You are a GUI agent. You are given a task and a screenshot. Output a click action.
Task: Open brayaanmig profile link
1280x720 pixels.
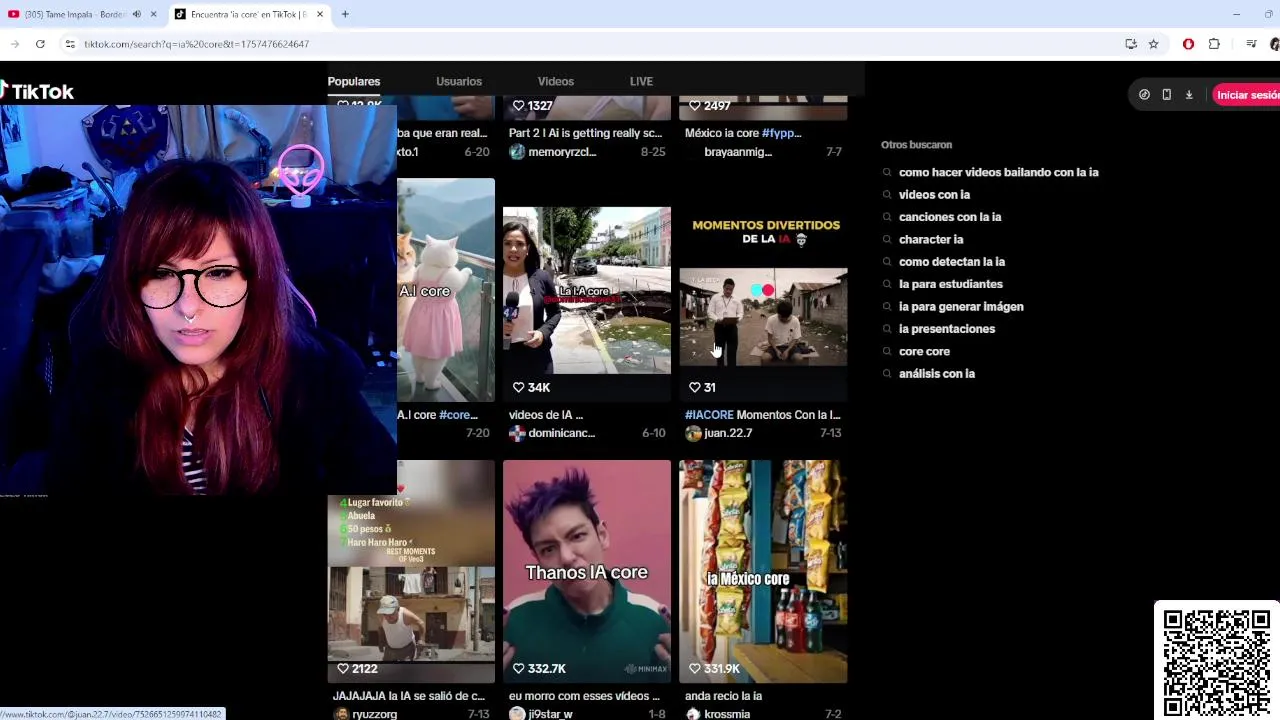point(738,152)
